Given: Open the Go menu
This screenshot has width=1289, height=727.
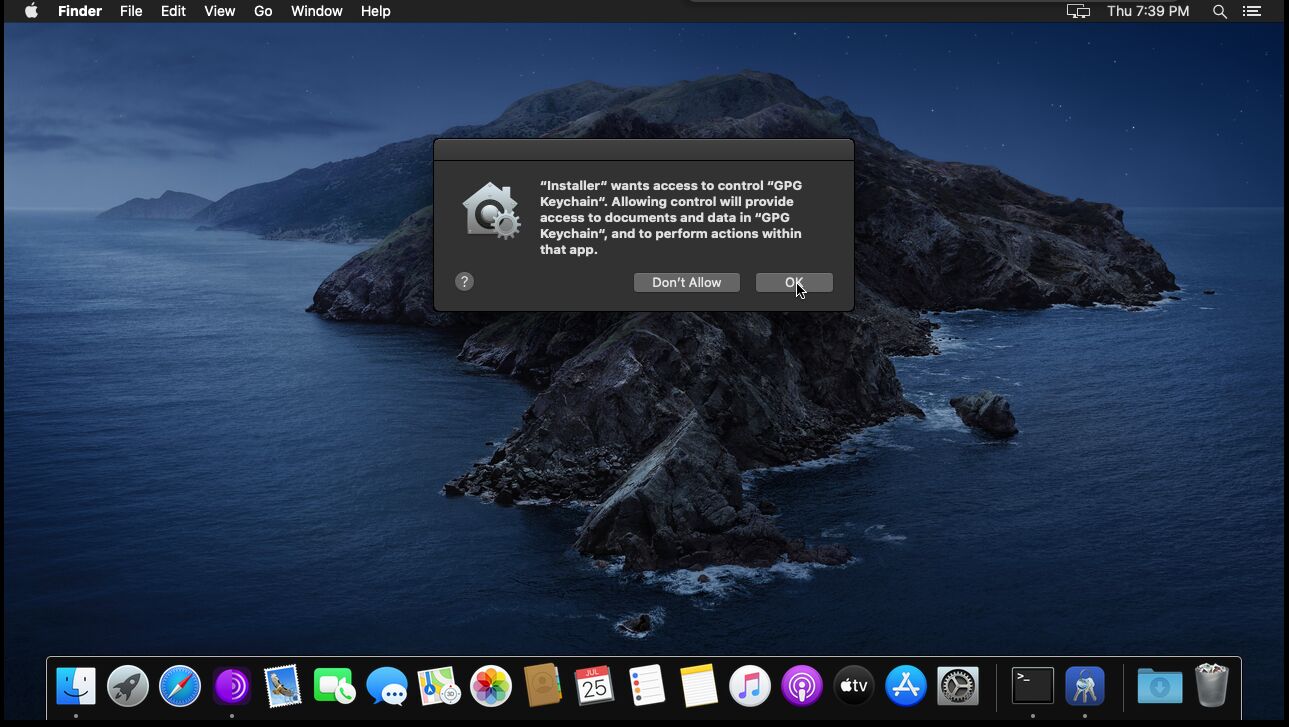Looking at the screenshot, I should pos(263,11).
